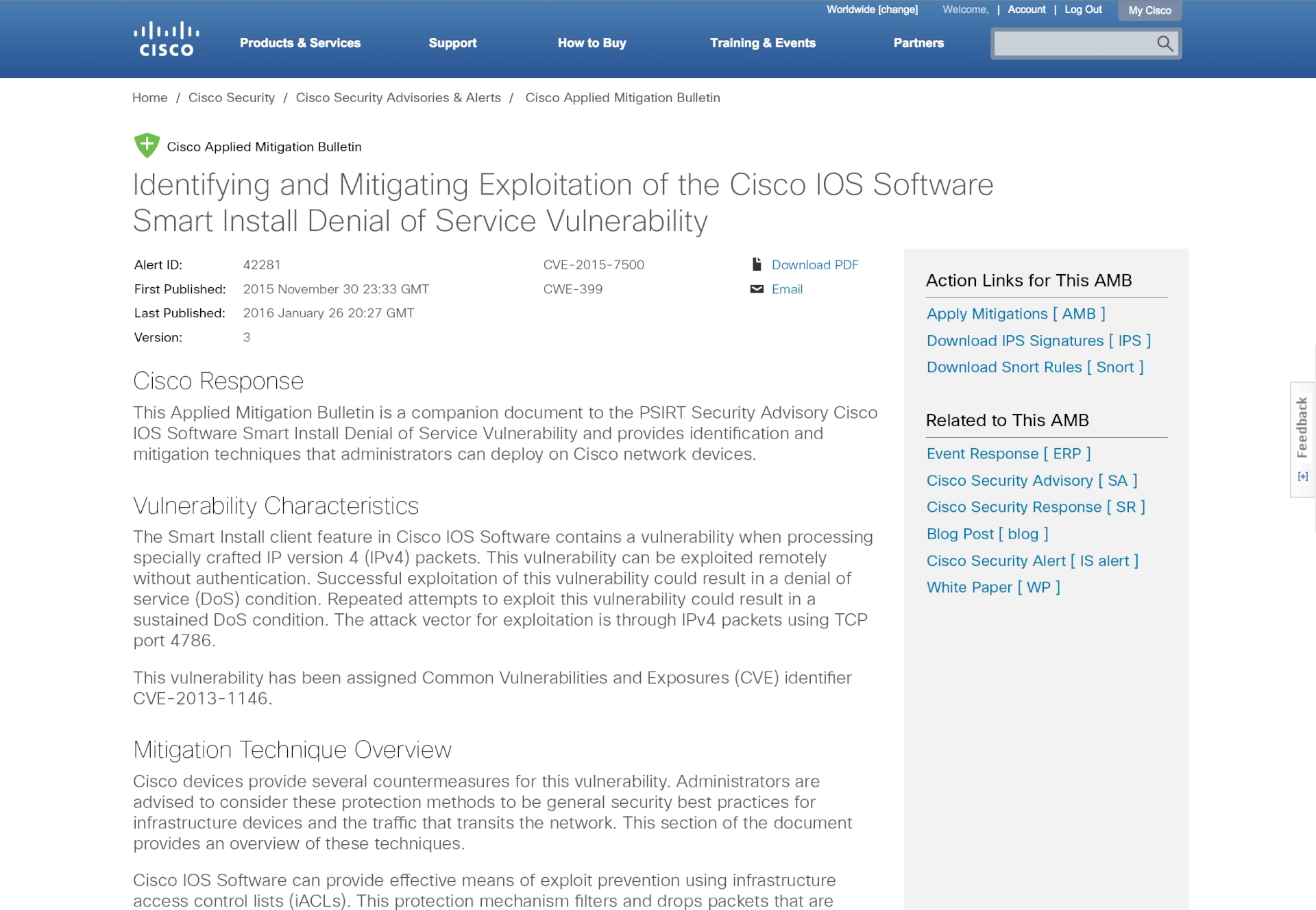The image size is (1316, 910).
Task: Click the Alert ID value 42281
Action: point(262,265)
